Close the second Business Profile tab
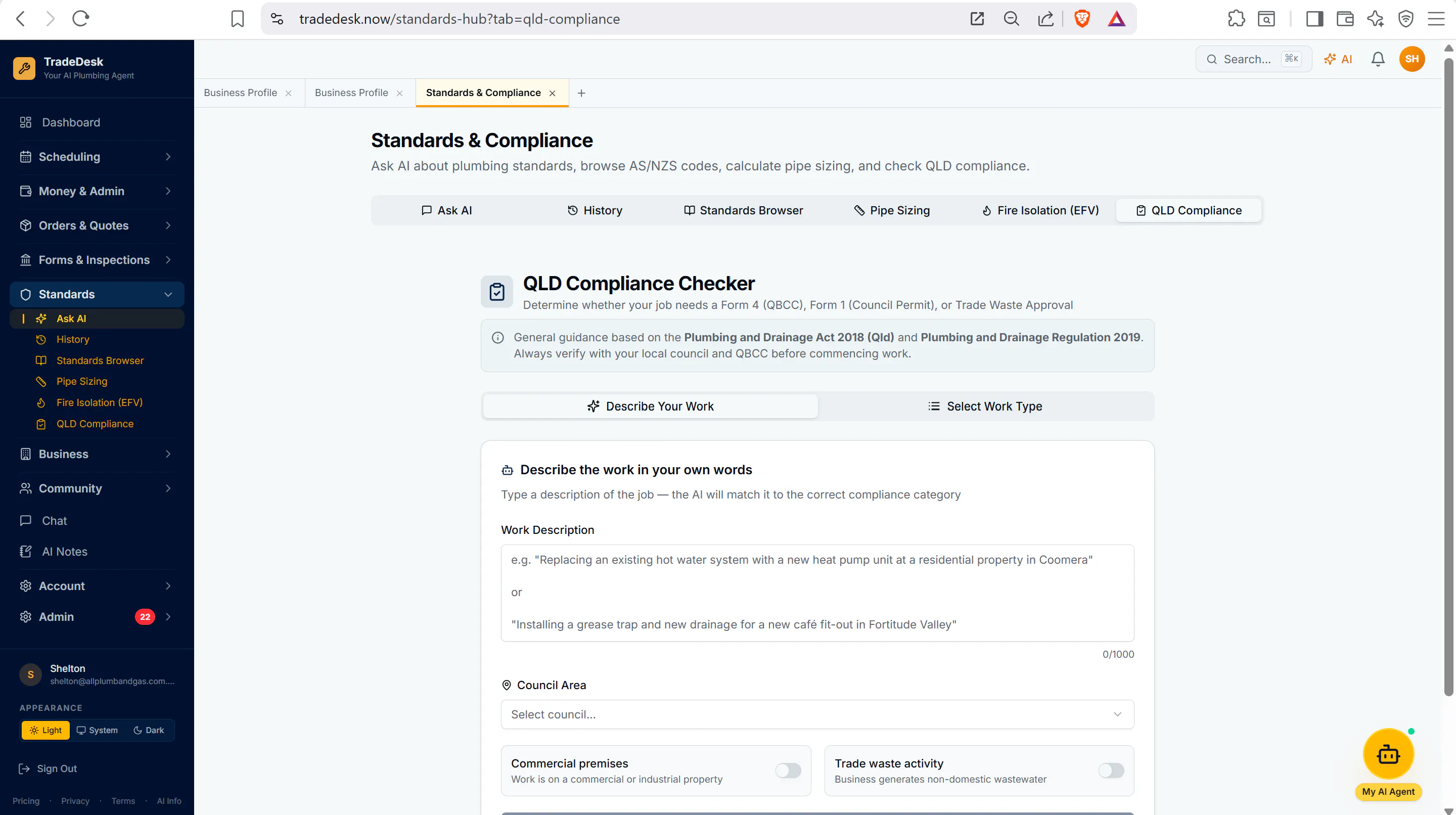 (x=399, y=93)
